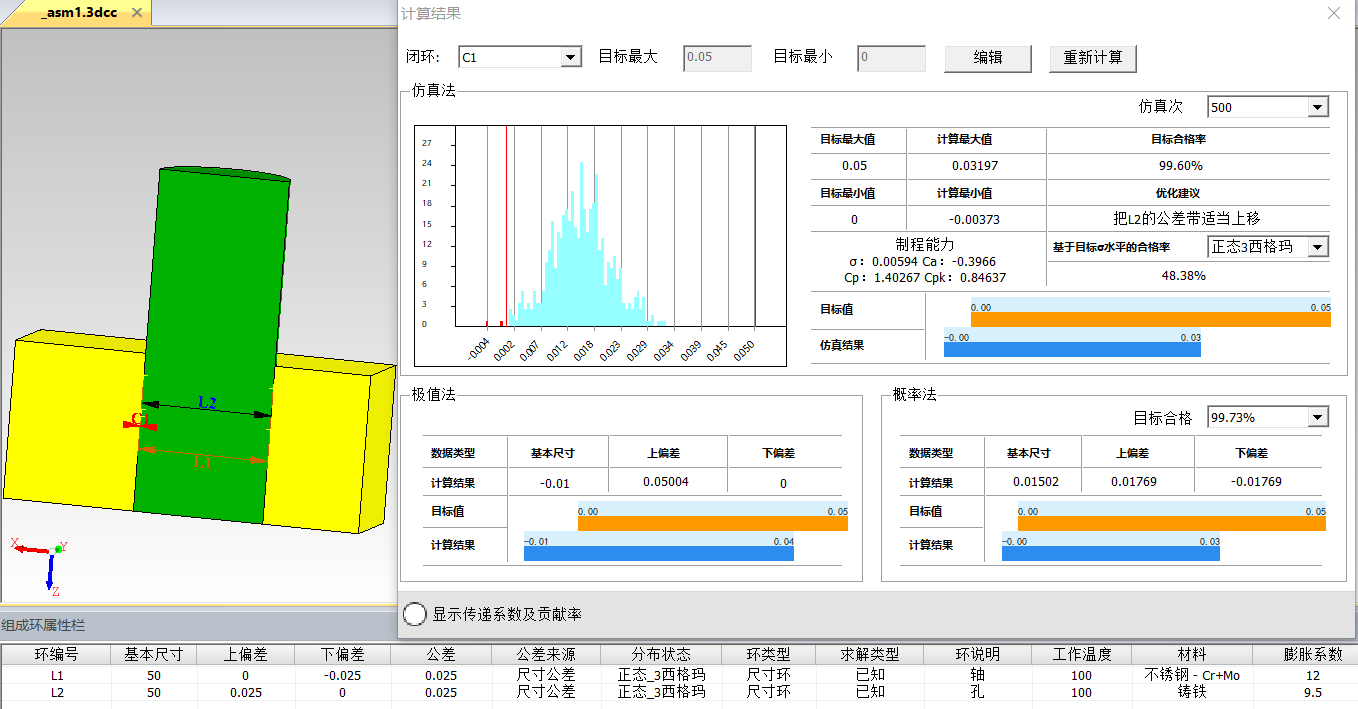The image size is (1358, 709).
Task: Click the blue 仿真结果 bar
Action: click(1072, 349)
